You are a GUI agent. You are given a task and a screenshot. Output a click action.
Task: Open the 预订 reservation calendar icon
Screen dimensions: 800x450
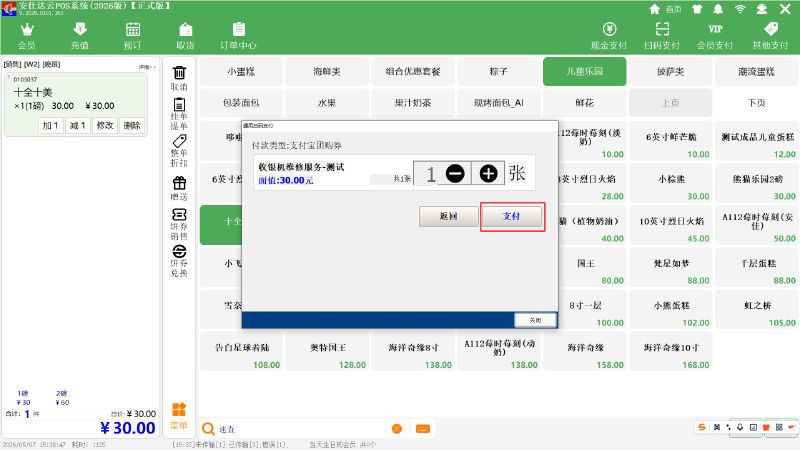point(133,36)
